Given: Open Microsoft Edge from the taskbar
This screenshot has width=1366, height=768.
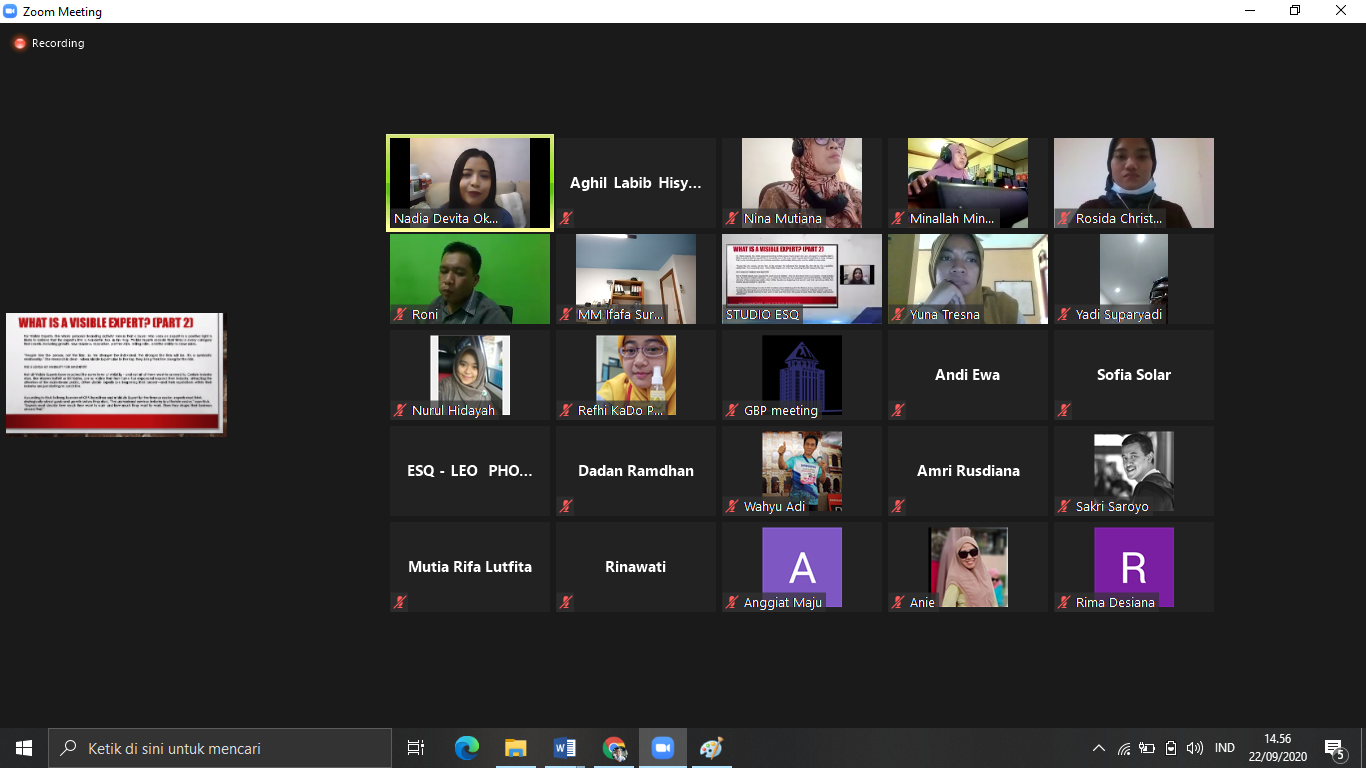Looking at the screenshot, I should pyautogui.click(x=466, y=748).
